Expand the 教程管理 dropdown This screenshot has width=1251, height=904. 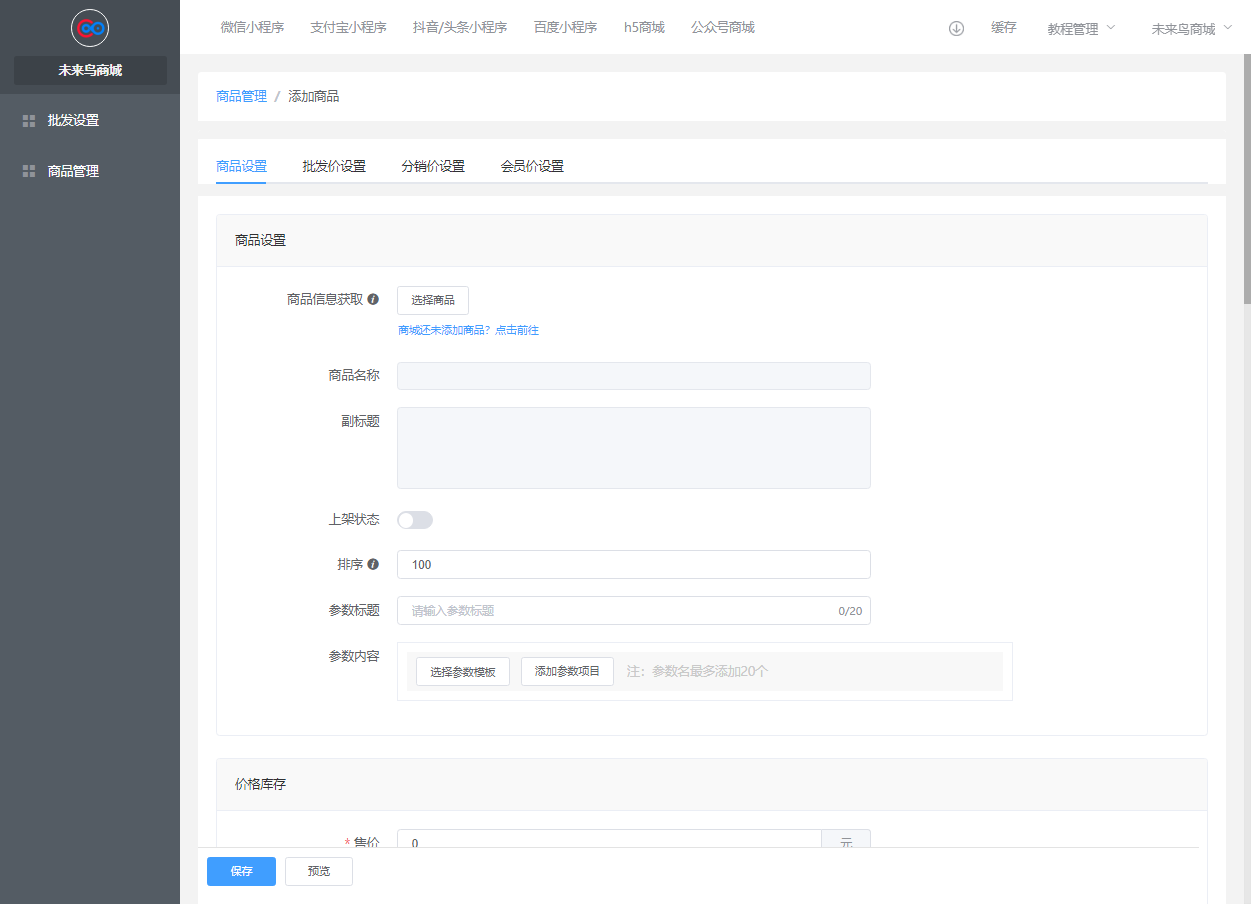coord(1080,29)
